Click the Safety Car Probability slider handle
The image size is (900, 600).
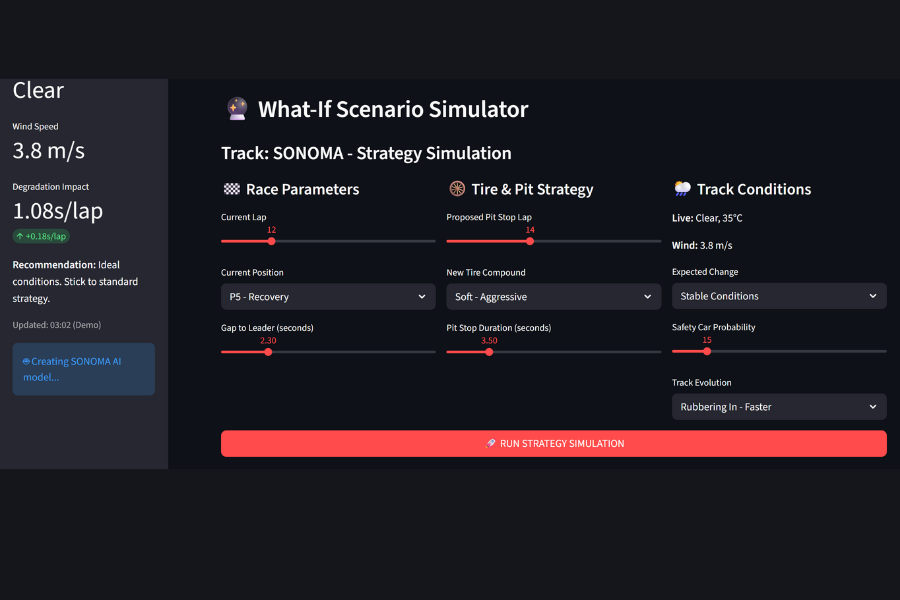coord(707,351)
